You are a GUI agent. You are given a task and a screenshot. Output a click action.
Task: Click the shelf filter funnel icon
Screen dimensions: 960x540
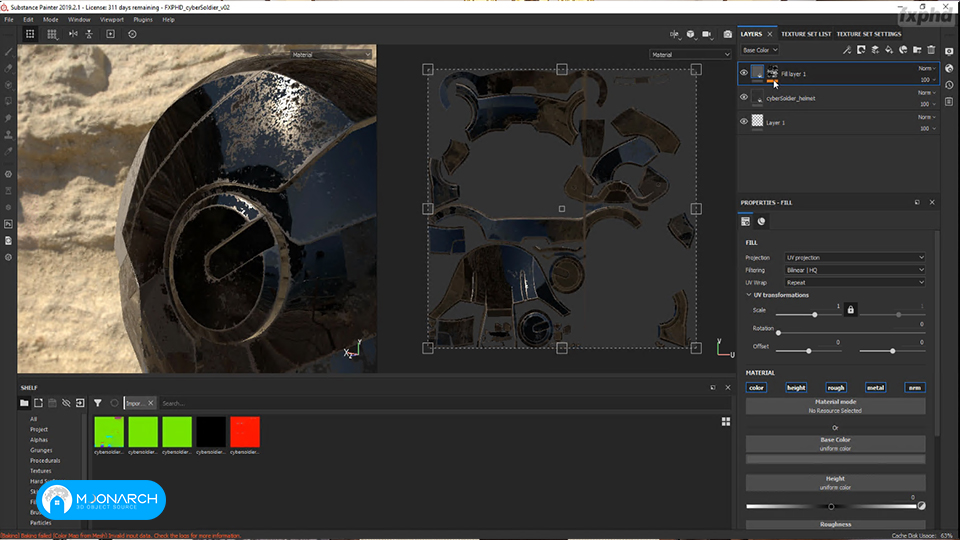click(x=98, y=403)
